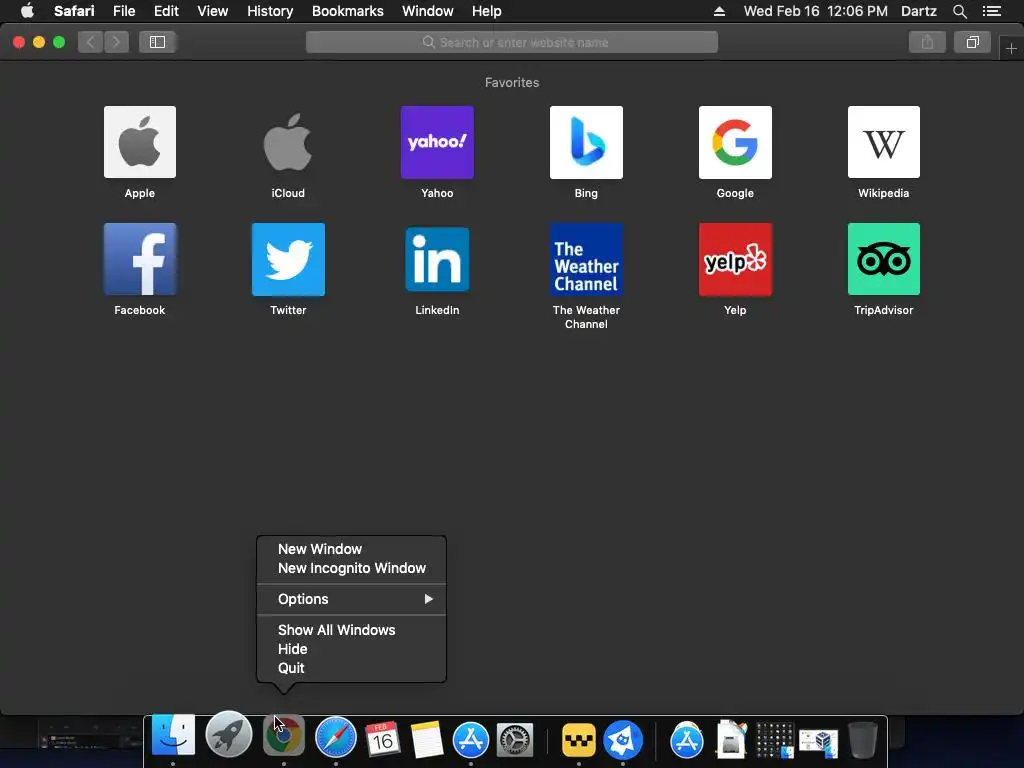Show the Safari sidebar

(157, 42)
